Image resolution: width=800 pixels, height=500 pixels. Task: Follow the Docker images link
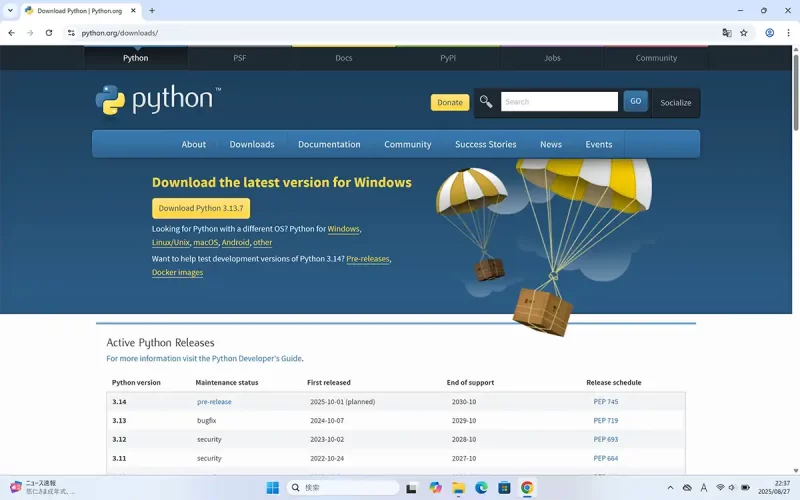pyautogui.click(x=178, y=272)
